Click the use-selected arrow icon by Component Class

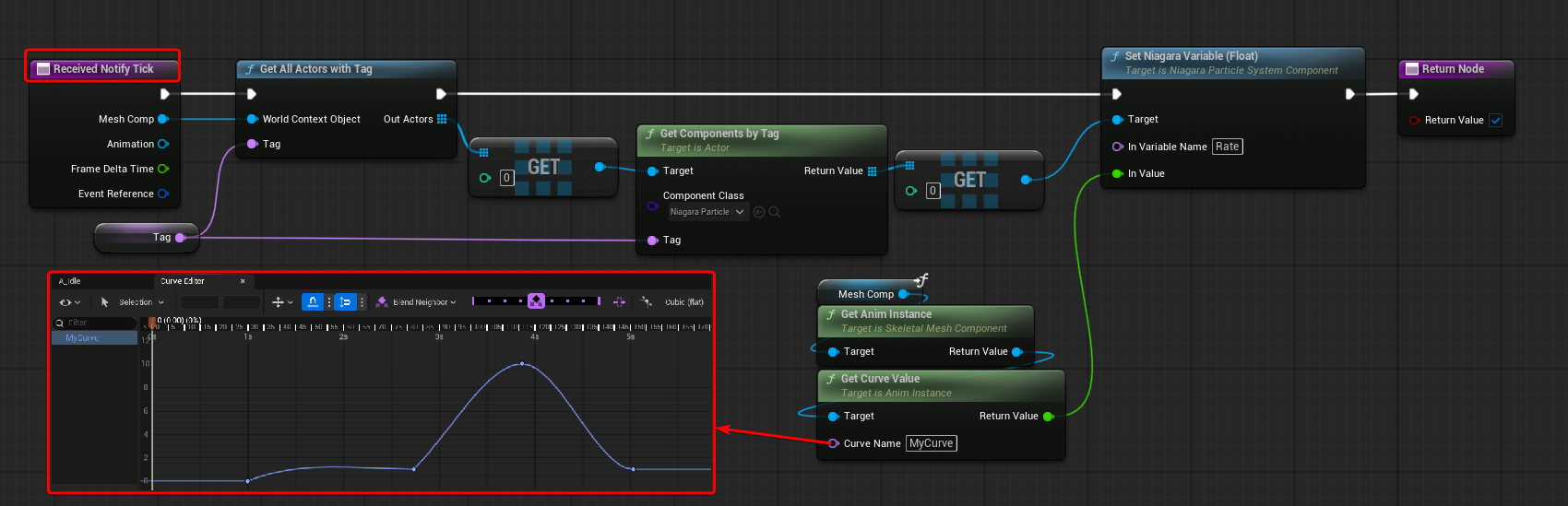click(x=759, y=212)
